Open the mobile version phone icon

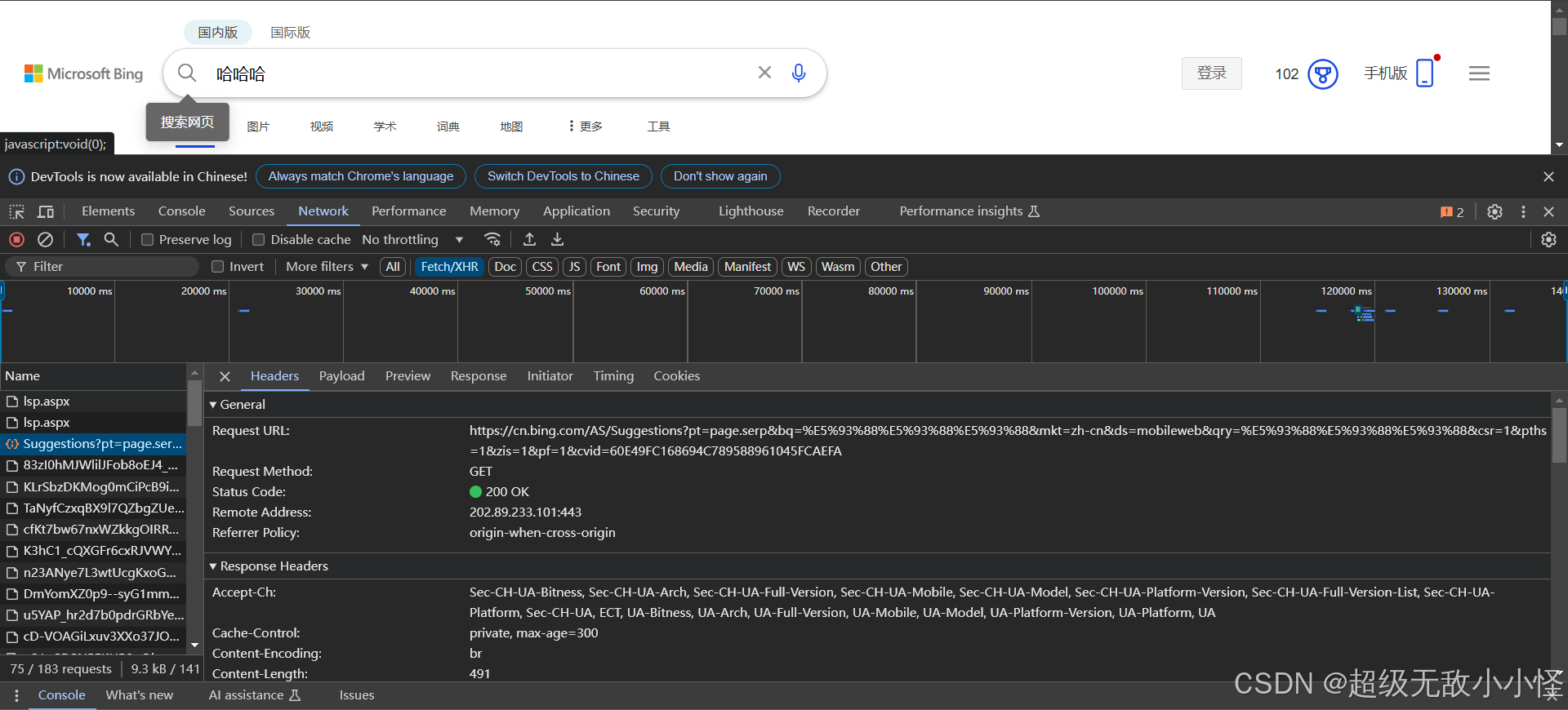1425,73
